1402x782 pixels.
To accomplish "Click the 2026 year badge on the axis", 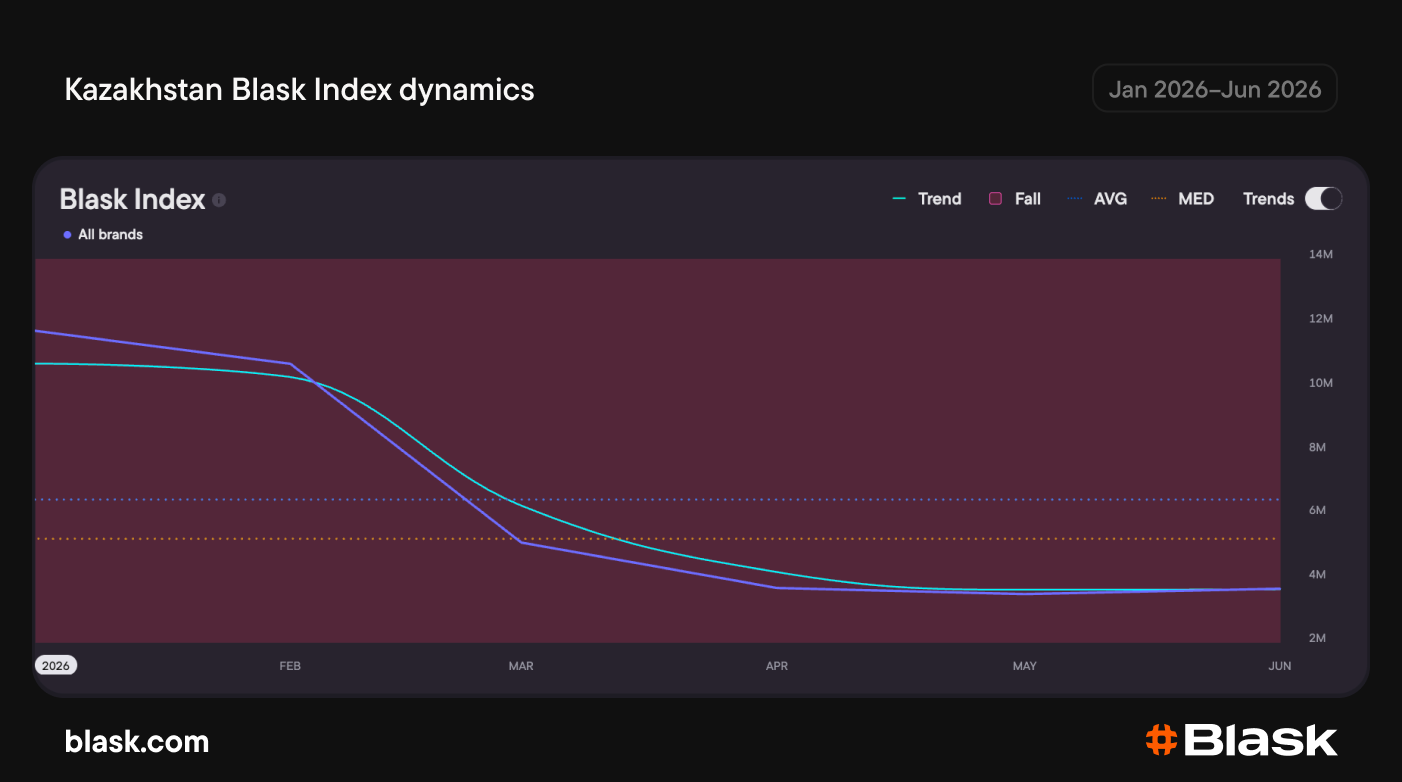I will [x=56, y=666].
